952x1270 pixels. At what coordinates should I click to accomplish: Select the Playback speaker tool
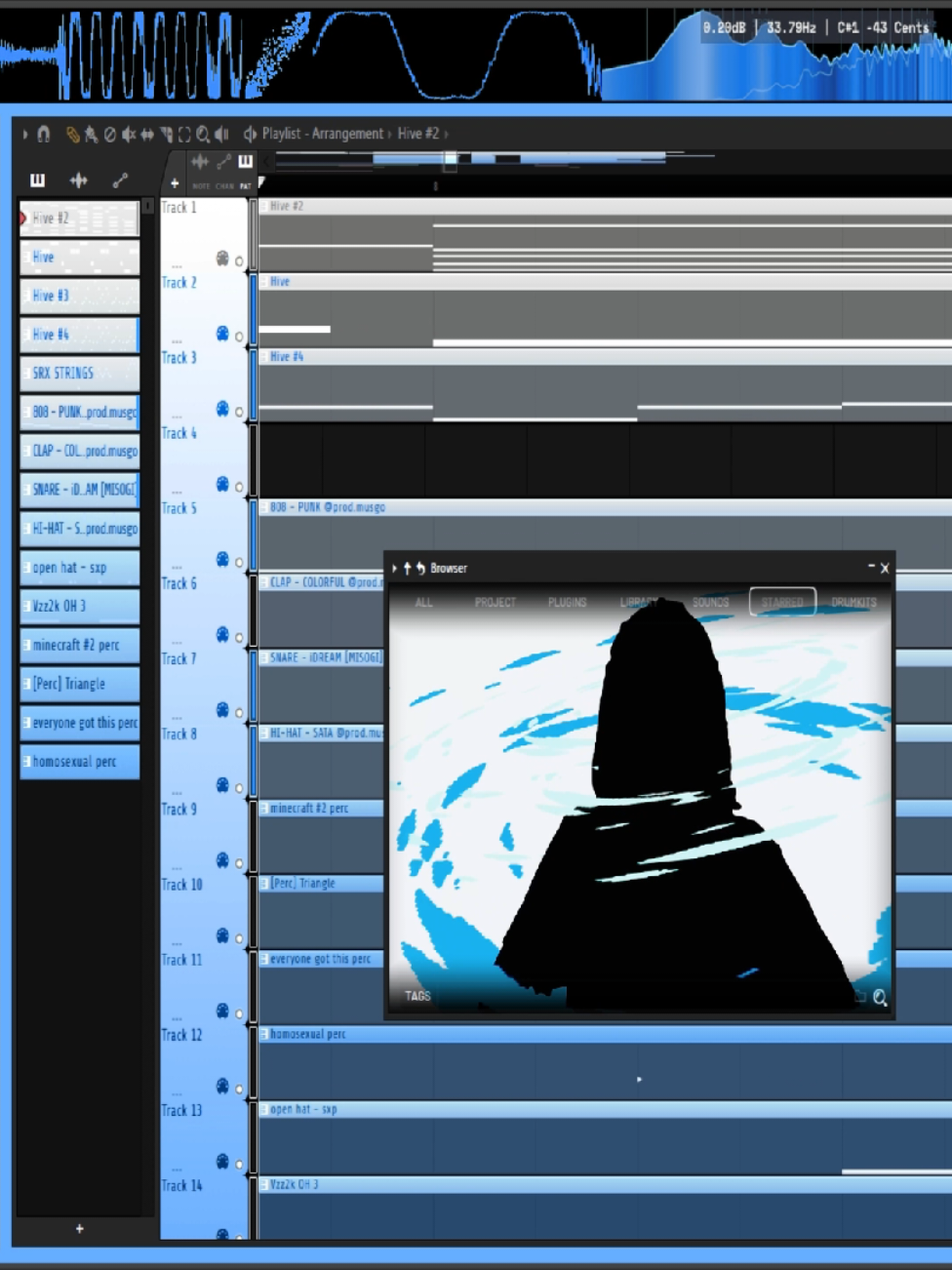222,134
